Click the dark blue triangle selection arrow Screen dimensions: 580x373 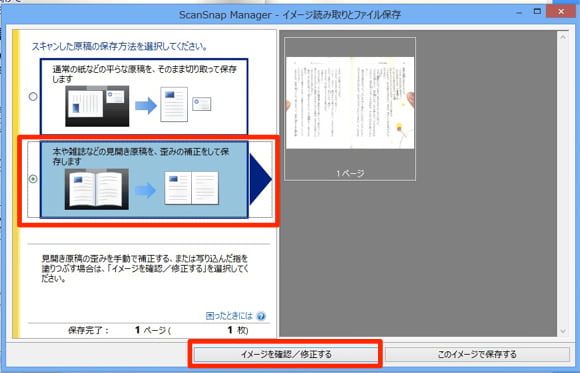pyautogui.click(x=261, y=179)
